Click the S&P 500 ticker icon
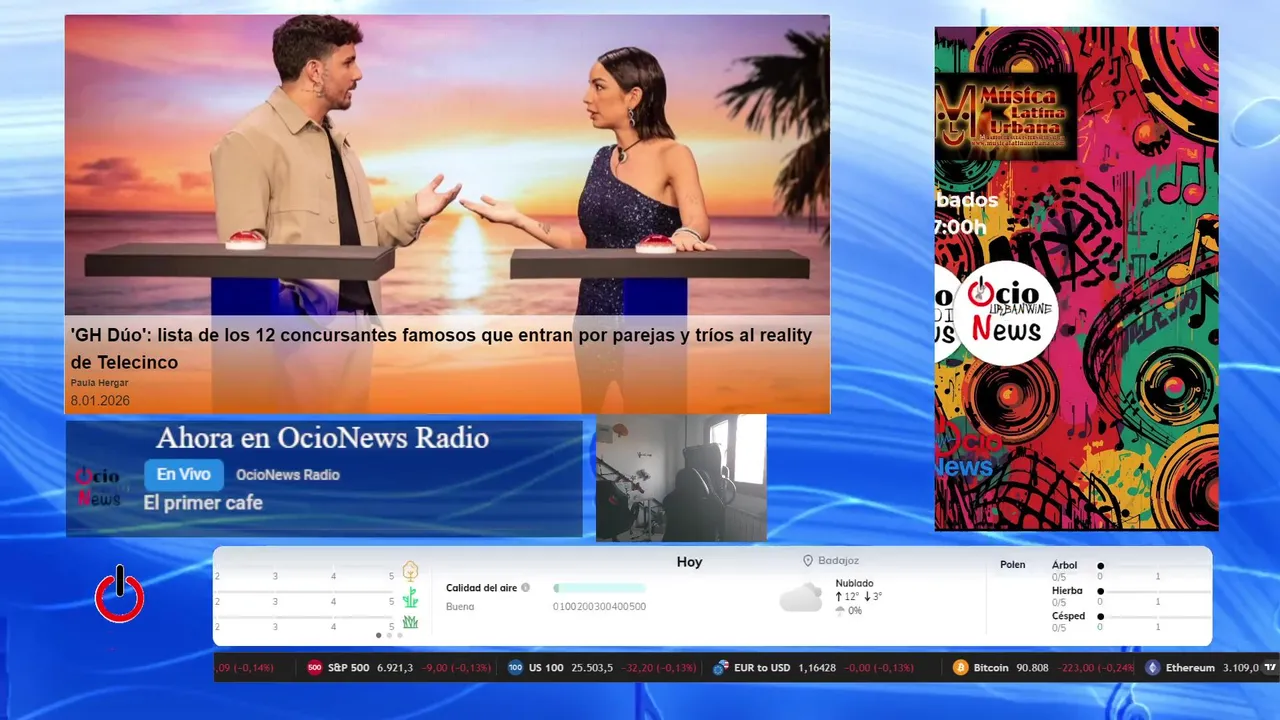 click(x=314, y=668)
